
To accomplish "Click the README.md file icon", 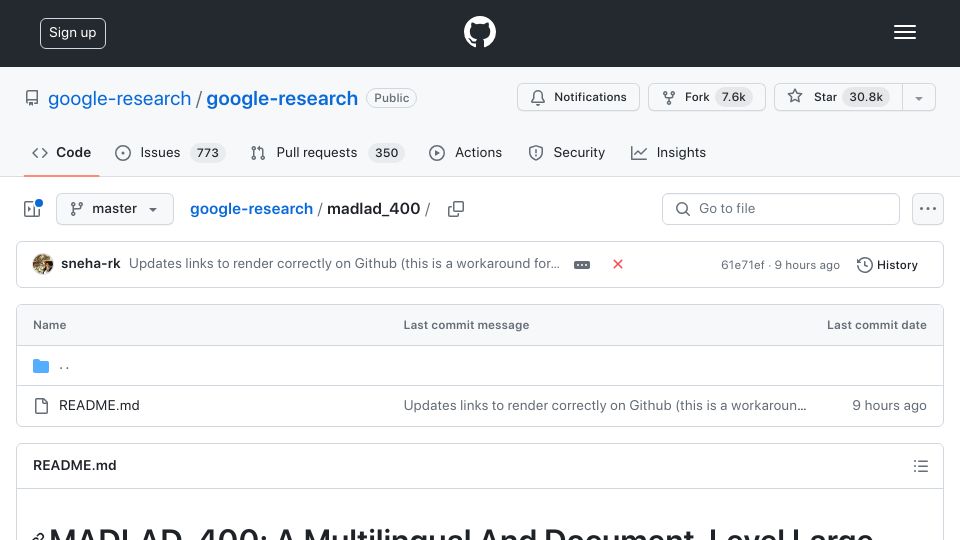I will (x=42, y=406).
